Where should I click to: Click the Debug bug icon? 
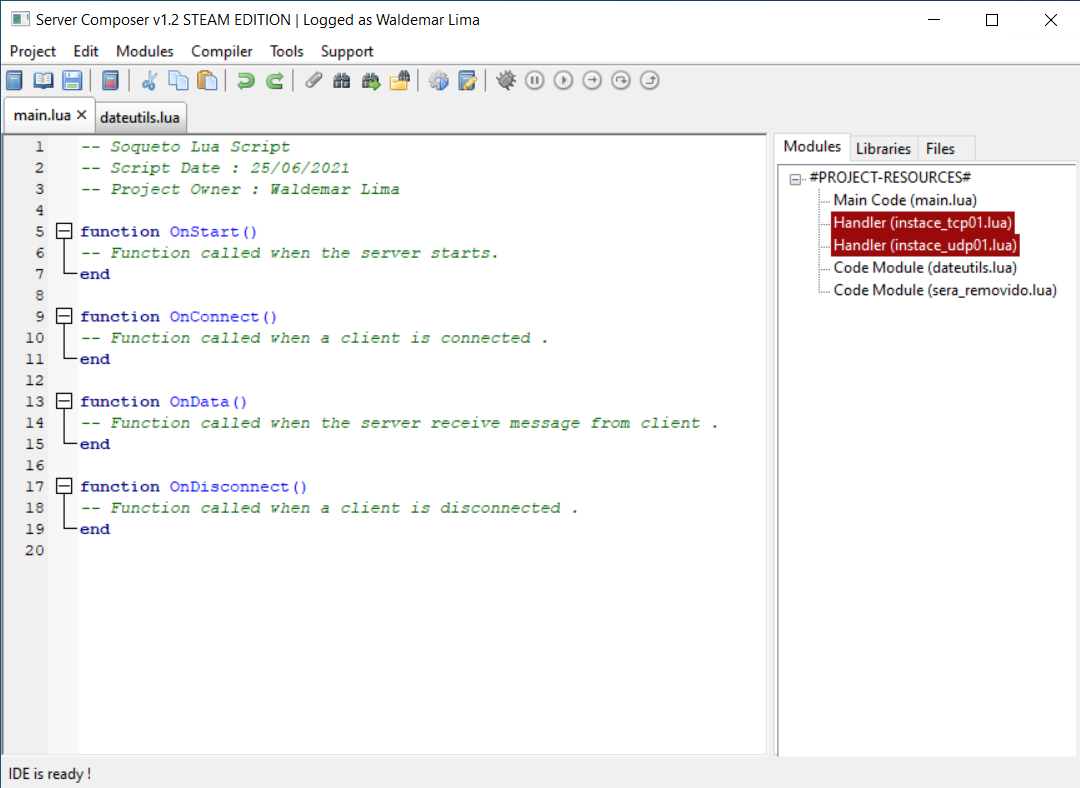point(506,81)
